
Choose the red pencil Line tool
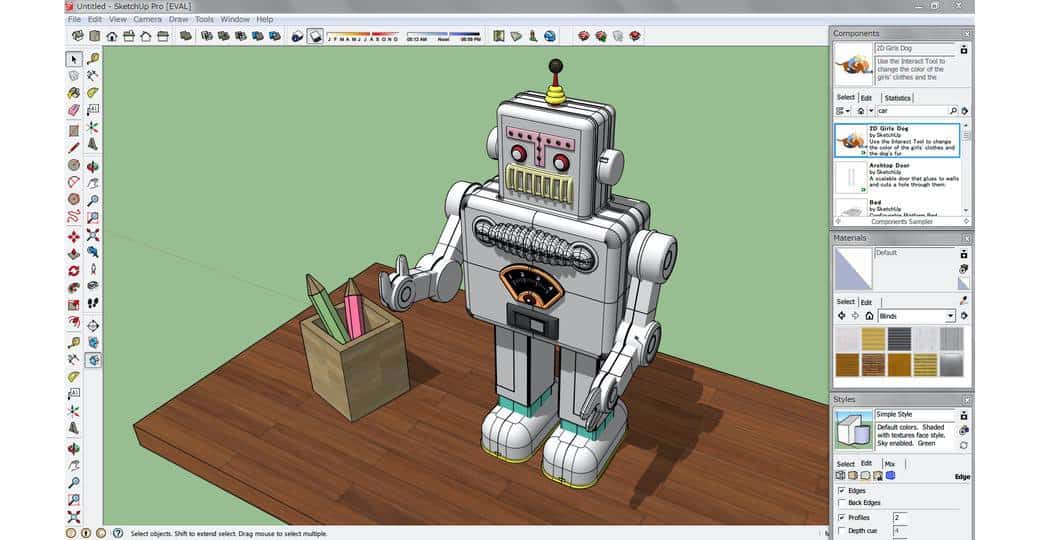74,147
